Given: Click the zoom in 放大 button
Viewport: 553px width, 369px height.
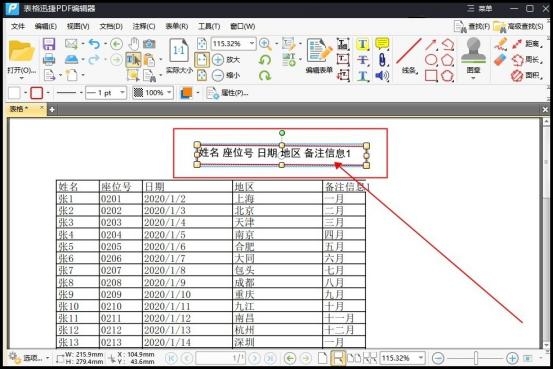Looking at the screenshot, I should pyautogui.click(x=226, y=60).
